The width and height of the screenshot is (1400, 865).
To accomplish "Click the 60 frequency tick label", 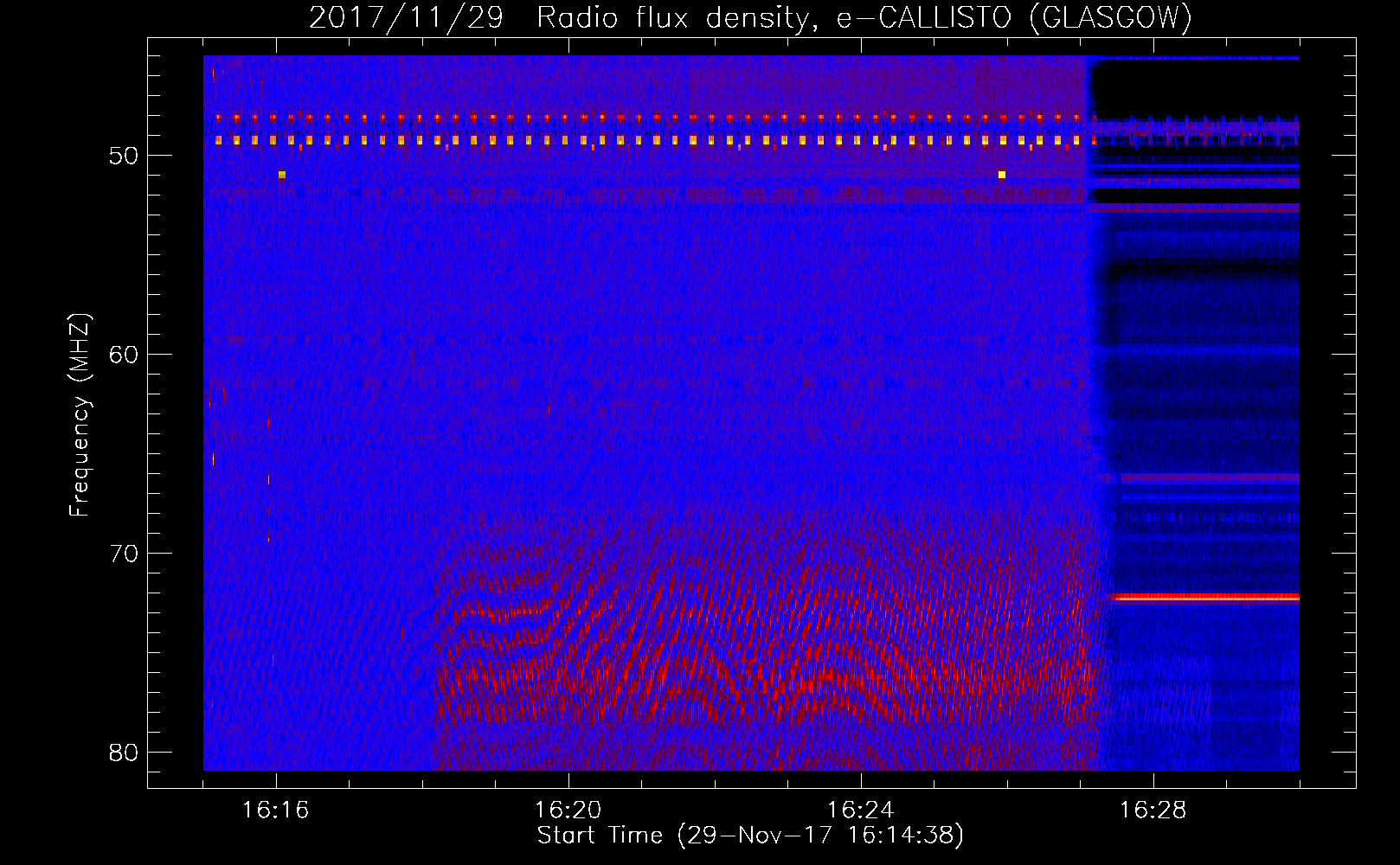I will [125, 355].
